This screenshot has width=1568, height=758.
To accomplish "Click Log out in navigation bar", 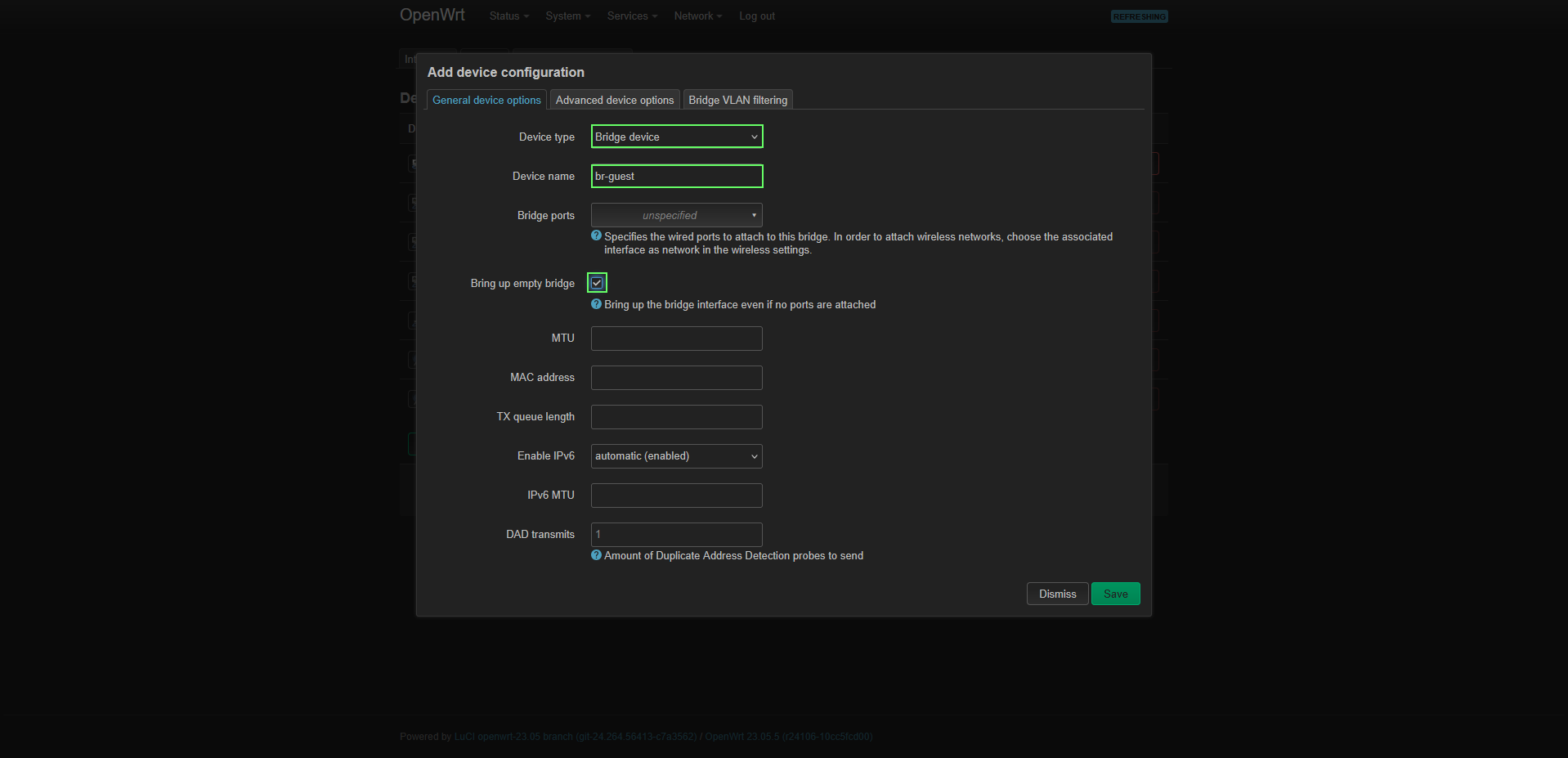I will click(x=757, y=16).
